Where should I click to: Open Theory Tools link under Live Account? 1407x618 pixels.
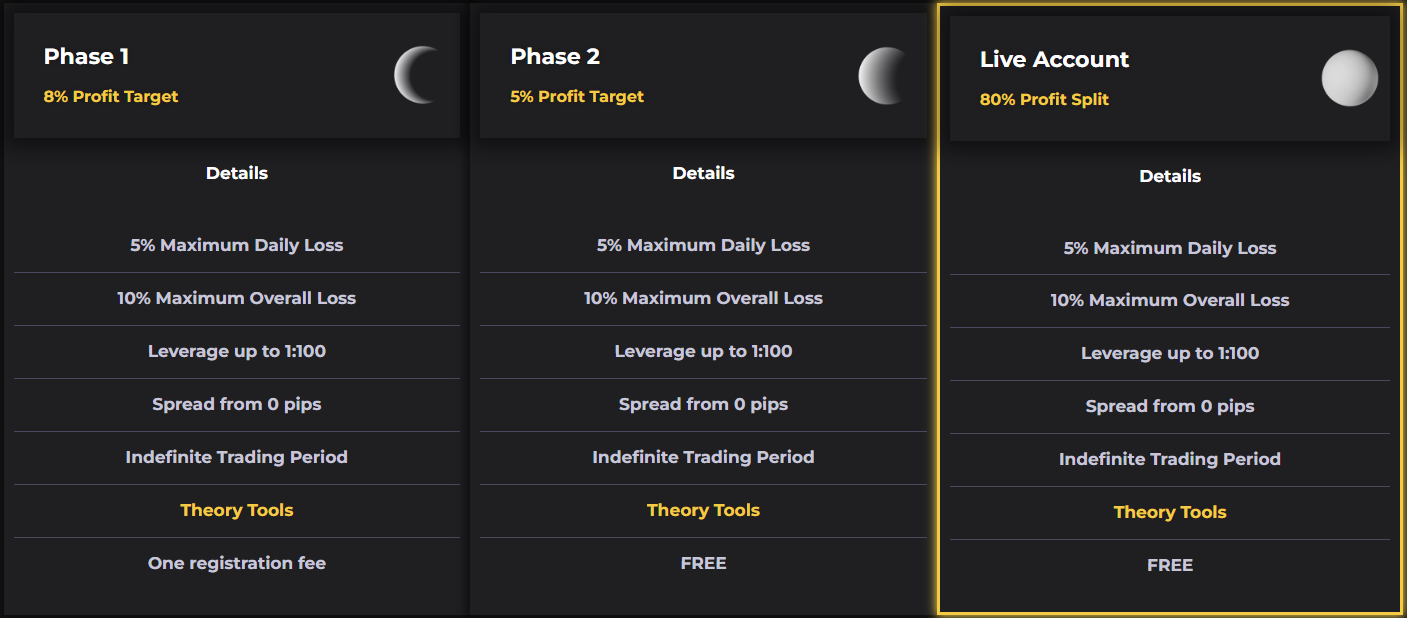pyautogui.click(x=1170, y=512)
